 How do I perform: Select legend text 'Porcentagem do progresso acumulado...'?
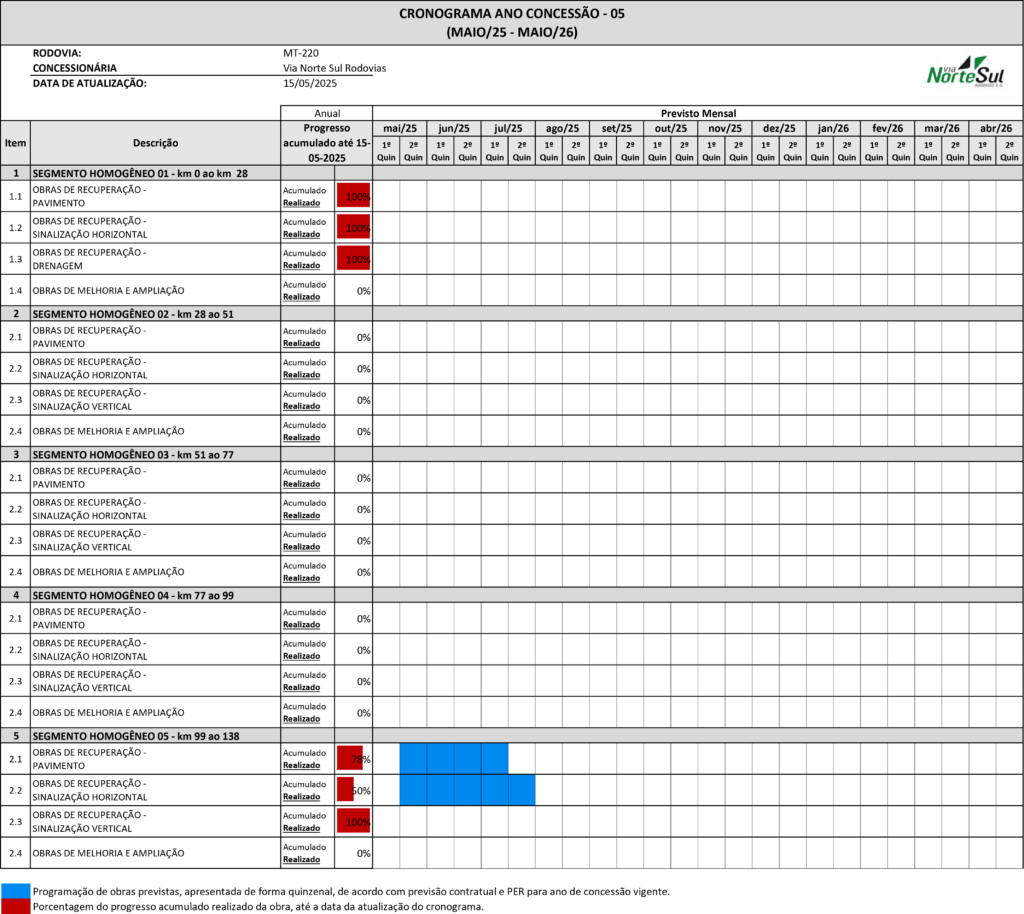[258, 907]
